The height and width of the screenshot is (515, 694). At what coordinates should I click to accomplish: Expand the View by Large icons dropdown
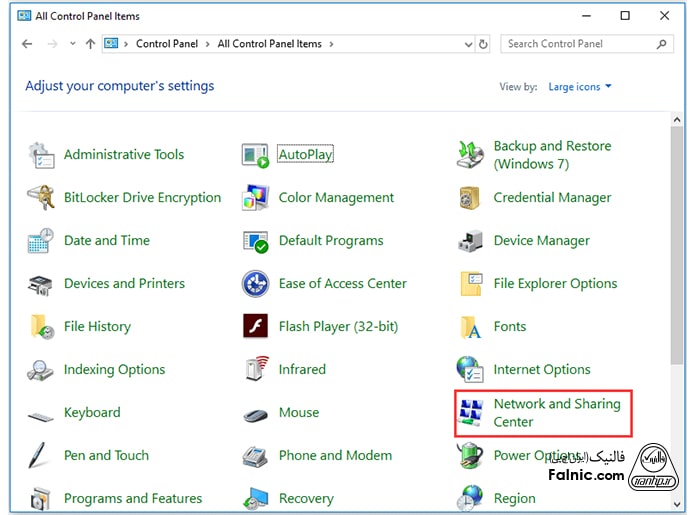[580, 87]
